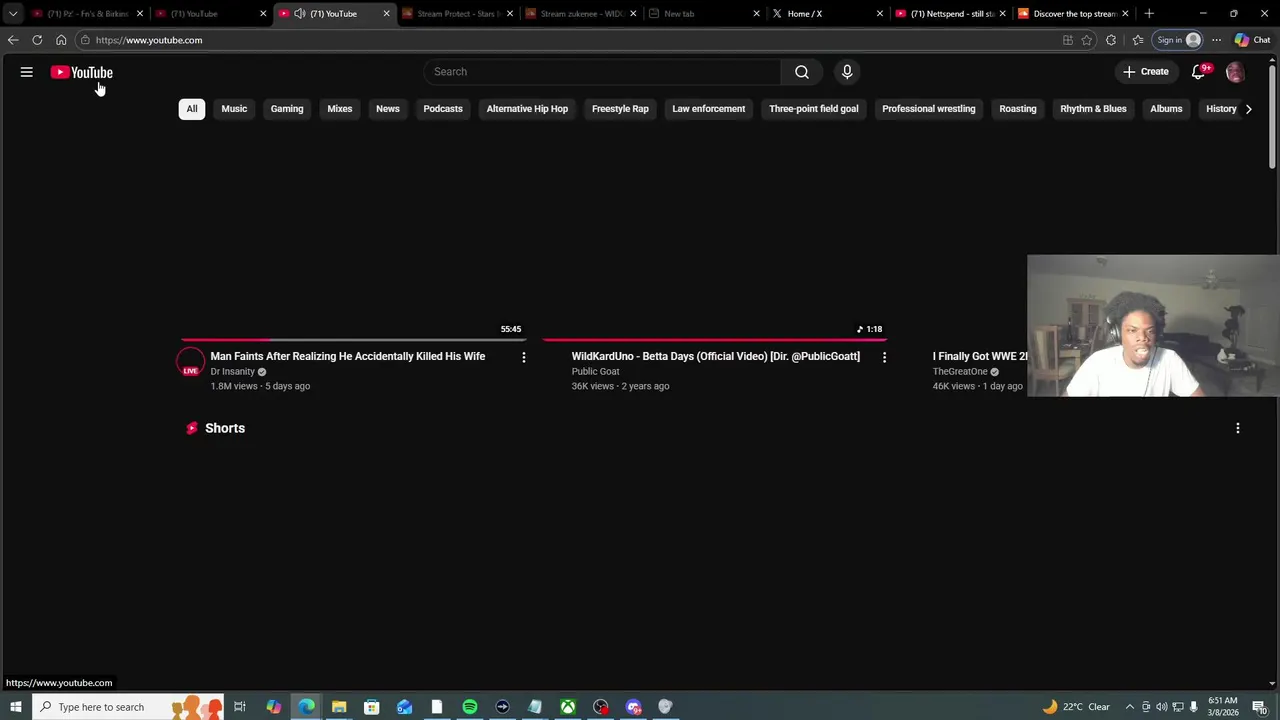
Task: Open Copilot Chat button
Action: 1252,40
